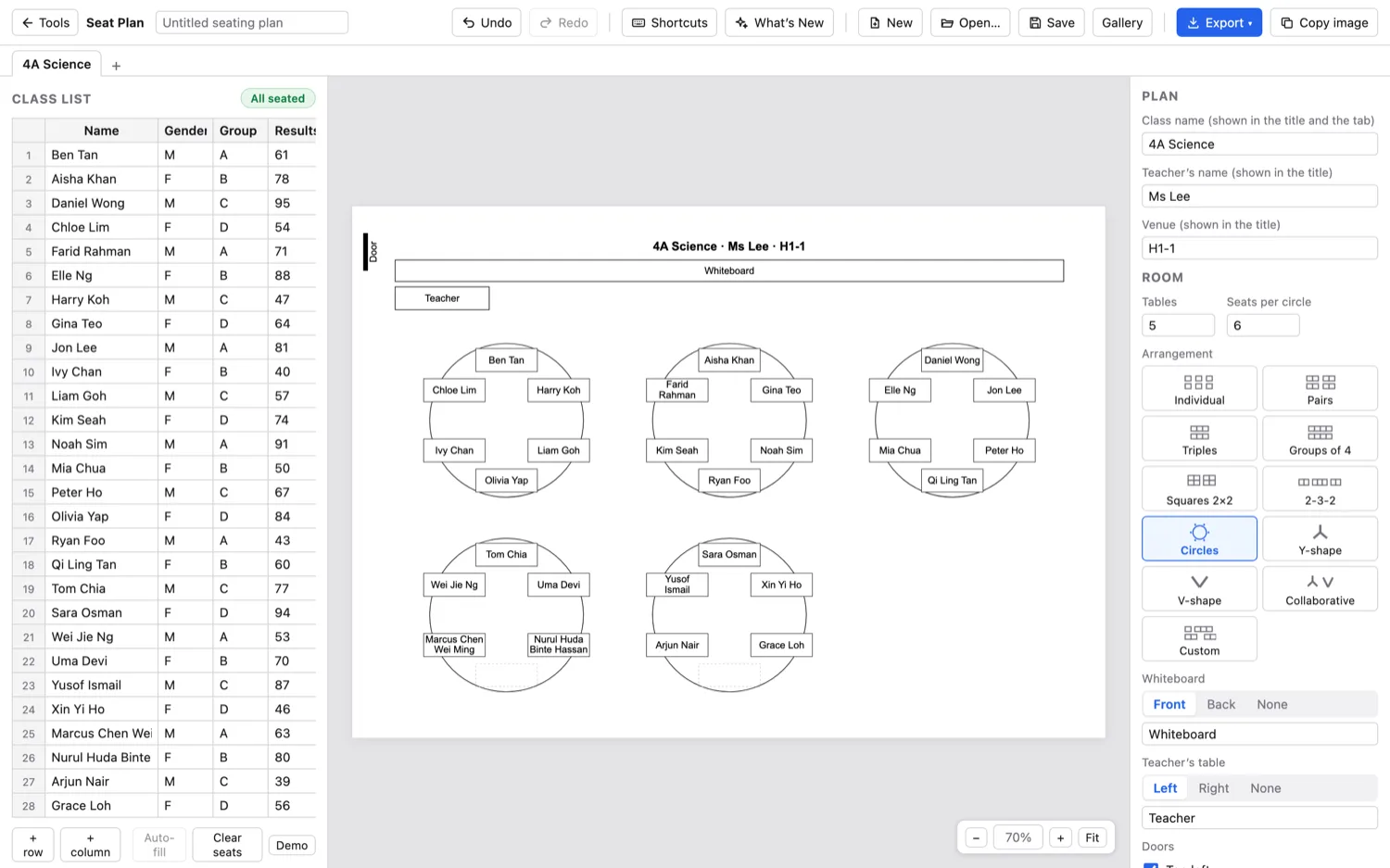Place teacher's table on the Left
This screenshot has width=1390, height=868.
[1165, 788]
